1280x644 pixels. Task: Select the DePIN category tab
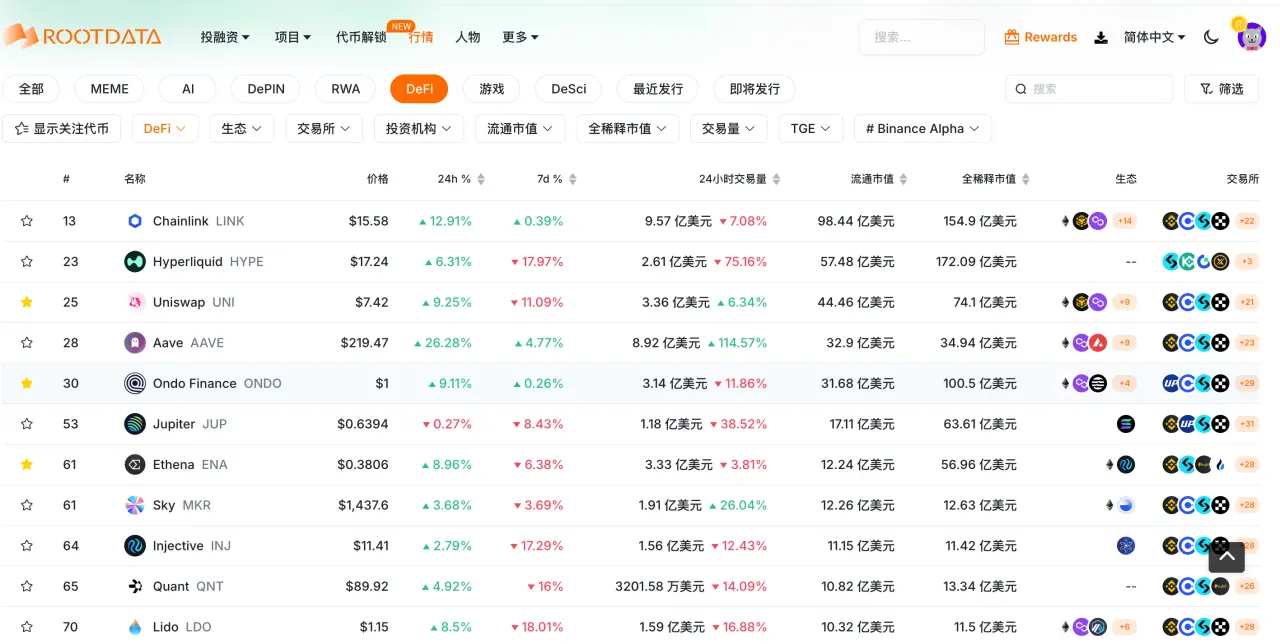pyautogui.click(x=266, y=89)
